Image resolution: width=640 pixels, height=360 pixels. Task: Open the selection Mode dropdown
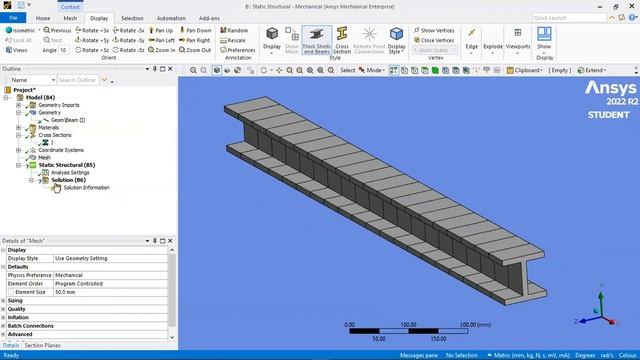coord(372,70)
